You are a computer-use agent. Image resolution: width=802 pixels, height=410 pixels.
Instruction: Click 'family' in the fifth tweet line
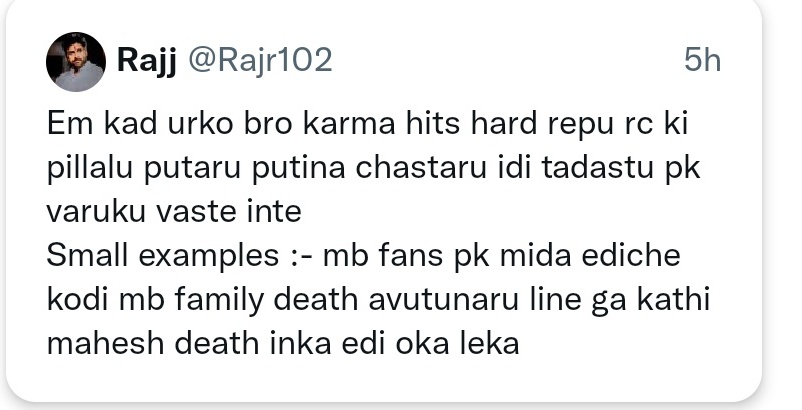(x=219, y=301)
